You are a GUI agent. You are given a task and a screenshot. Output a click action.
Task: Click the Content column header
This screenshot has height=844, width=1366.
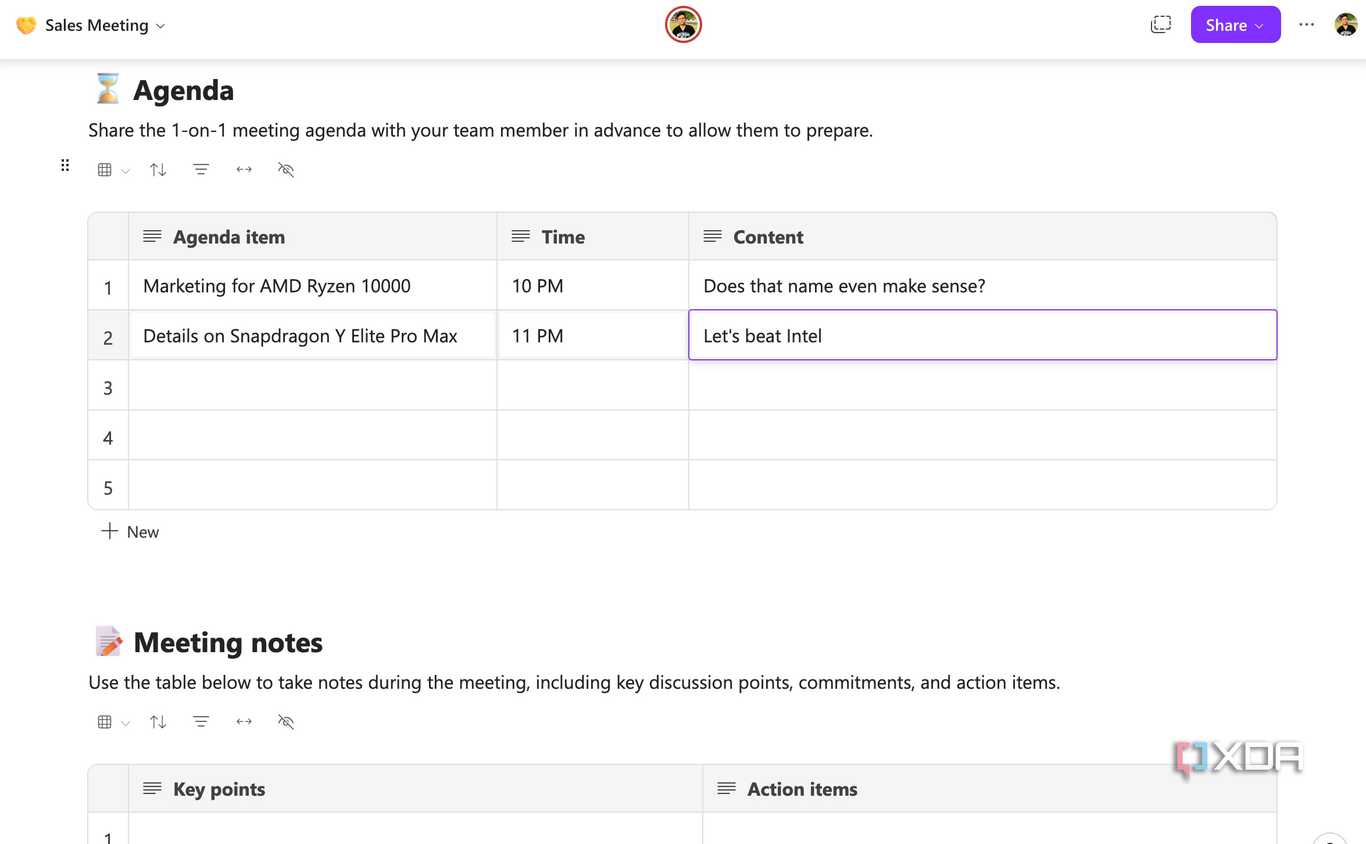pos(983,237)
